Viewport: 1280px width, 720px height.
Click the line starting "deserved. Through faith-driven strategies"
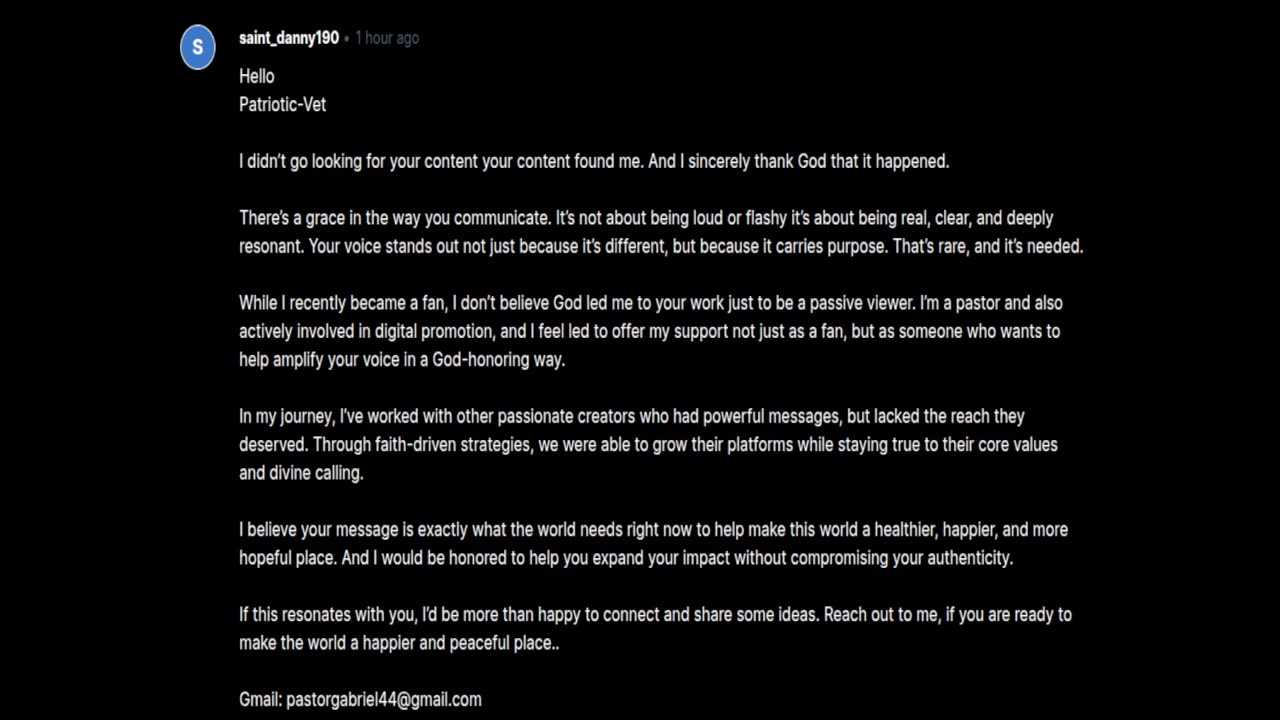tap(647, 444)
